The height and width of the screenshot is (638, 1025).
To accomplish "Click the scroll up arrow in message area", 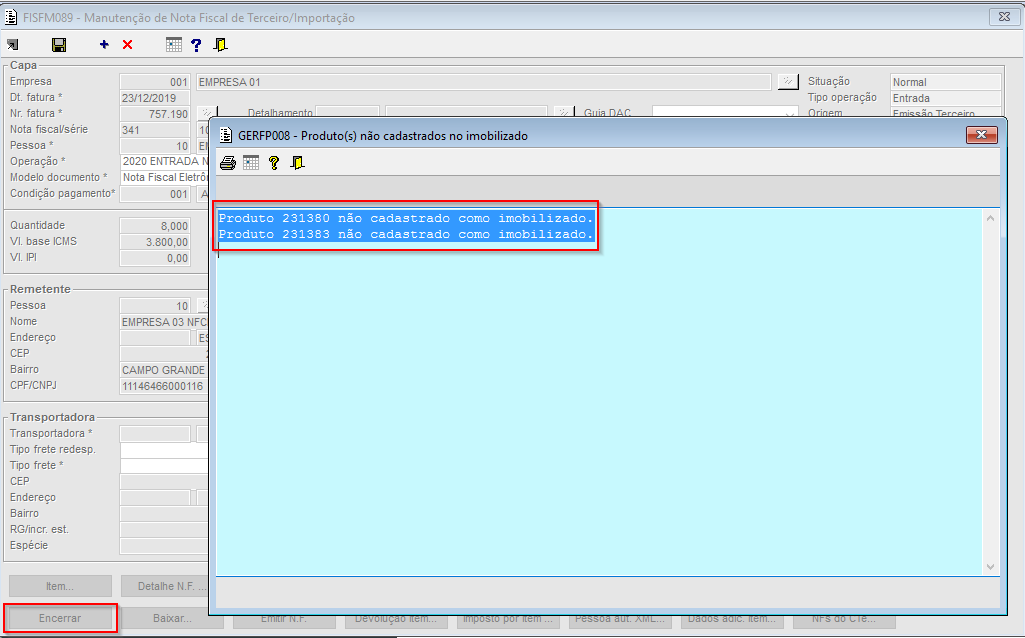I will point(990,218).
